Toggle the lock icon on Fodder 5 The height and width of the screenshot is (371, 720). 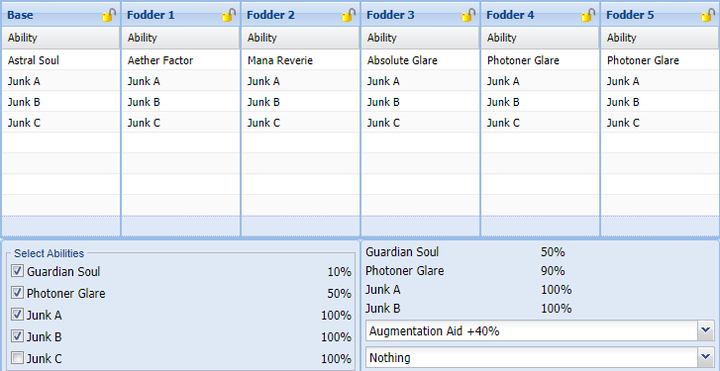click(708, 15)
